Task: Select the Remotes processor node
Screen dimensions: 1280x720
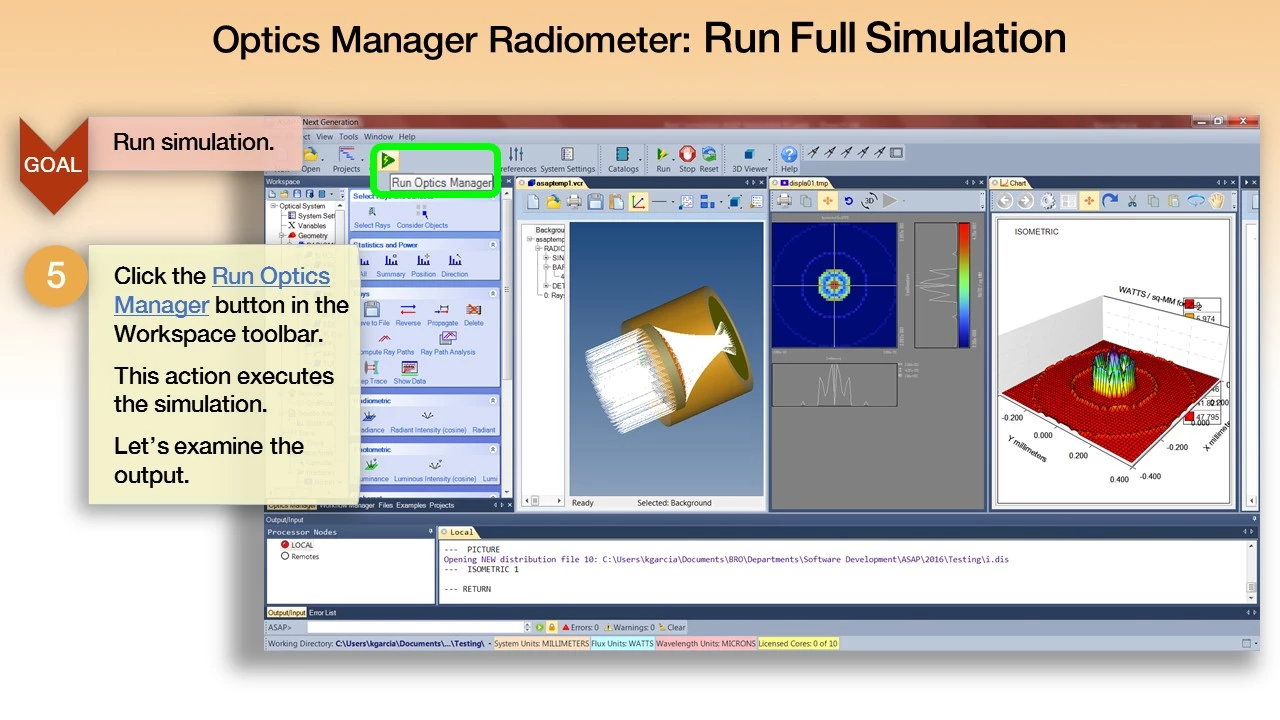Action: click(286, 556)
